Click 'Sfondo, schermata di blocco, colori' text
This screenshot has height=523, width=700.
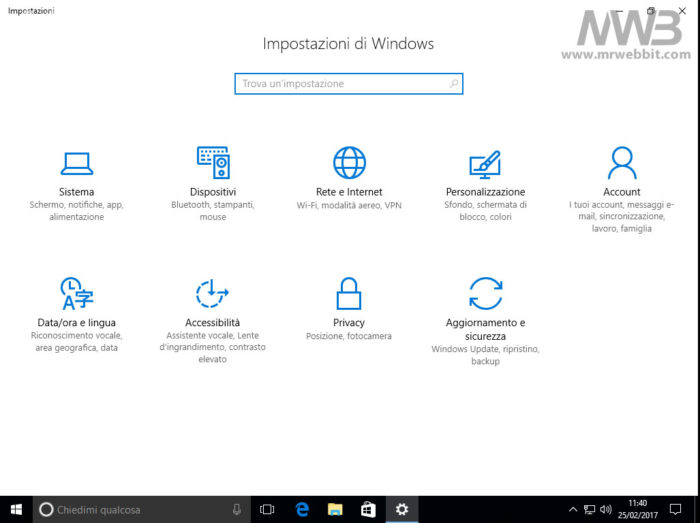pos(485,211)
